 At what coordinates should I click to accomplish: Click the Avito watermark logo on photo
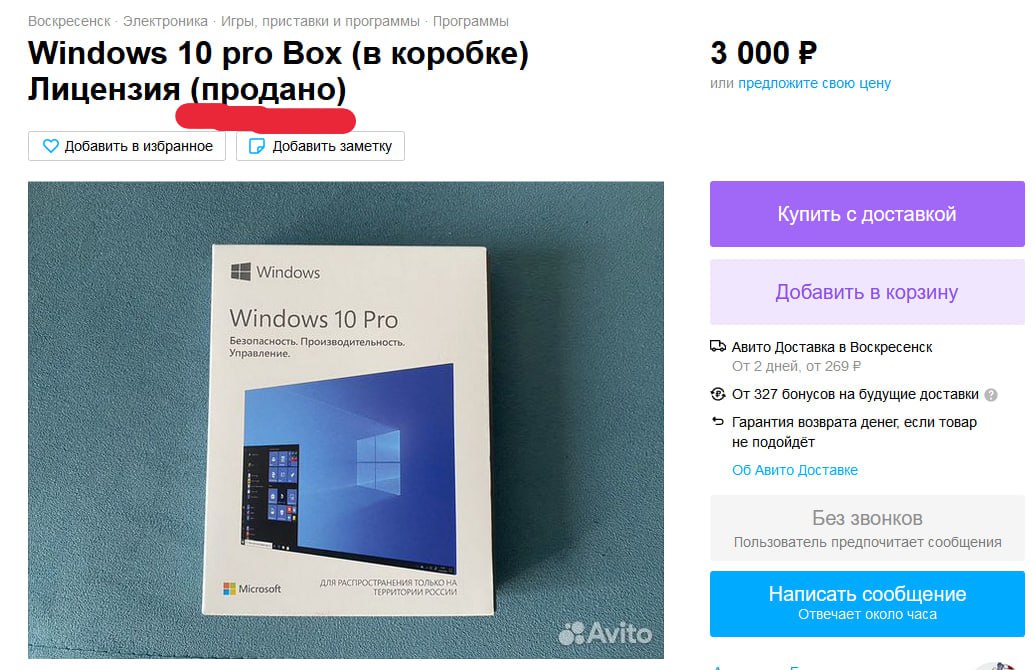click(605, 633)
